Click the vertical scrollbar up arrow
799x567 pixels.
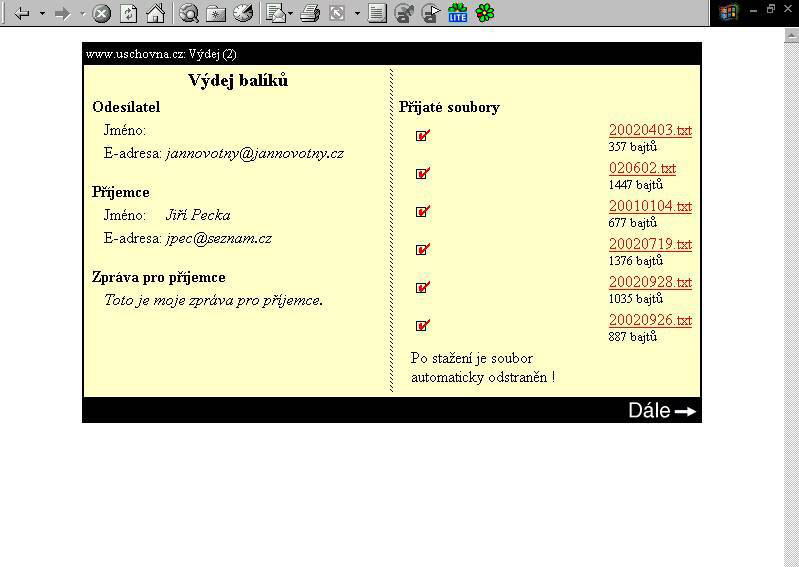[792, 35]
